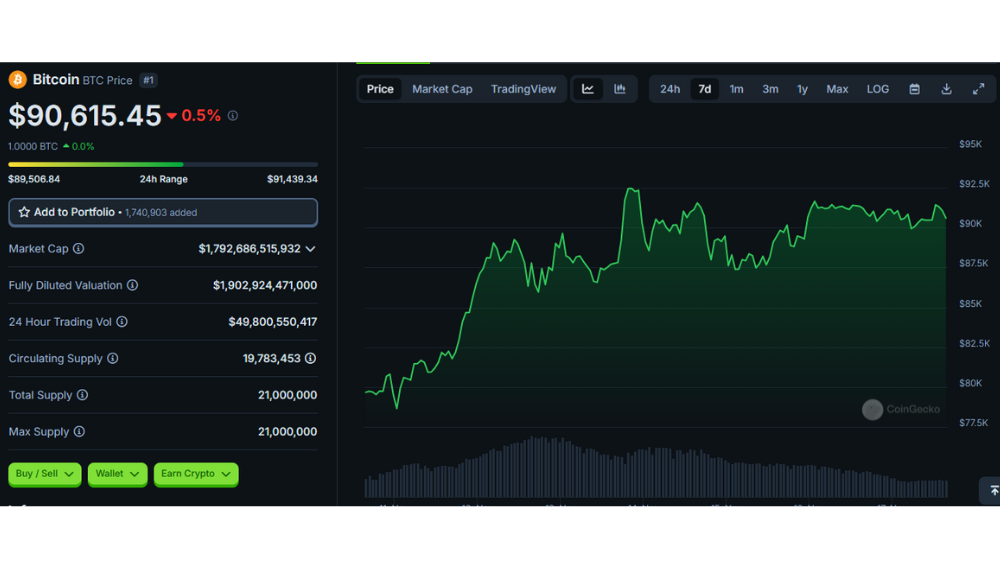Click the Total Supply info icon

pyautogui.click(x=82, y=395)
